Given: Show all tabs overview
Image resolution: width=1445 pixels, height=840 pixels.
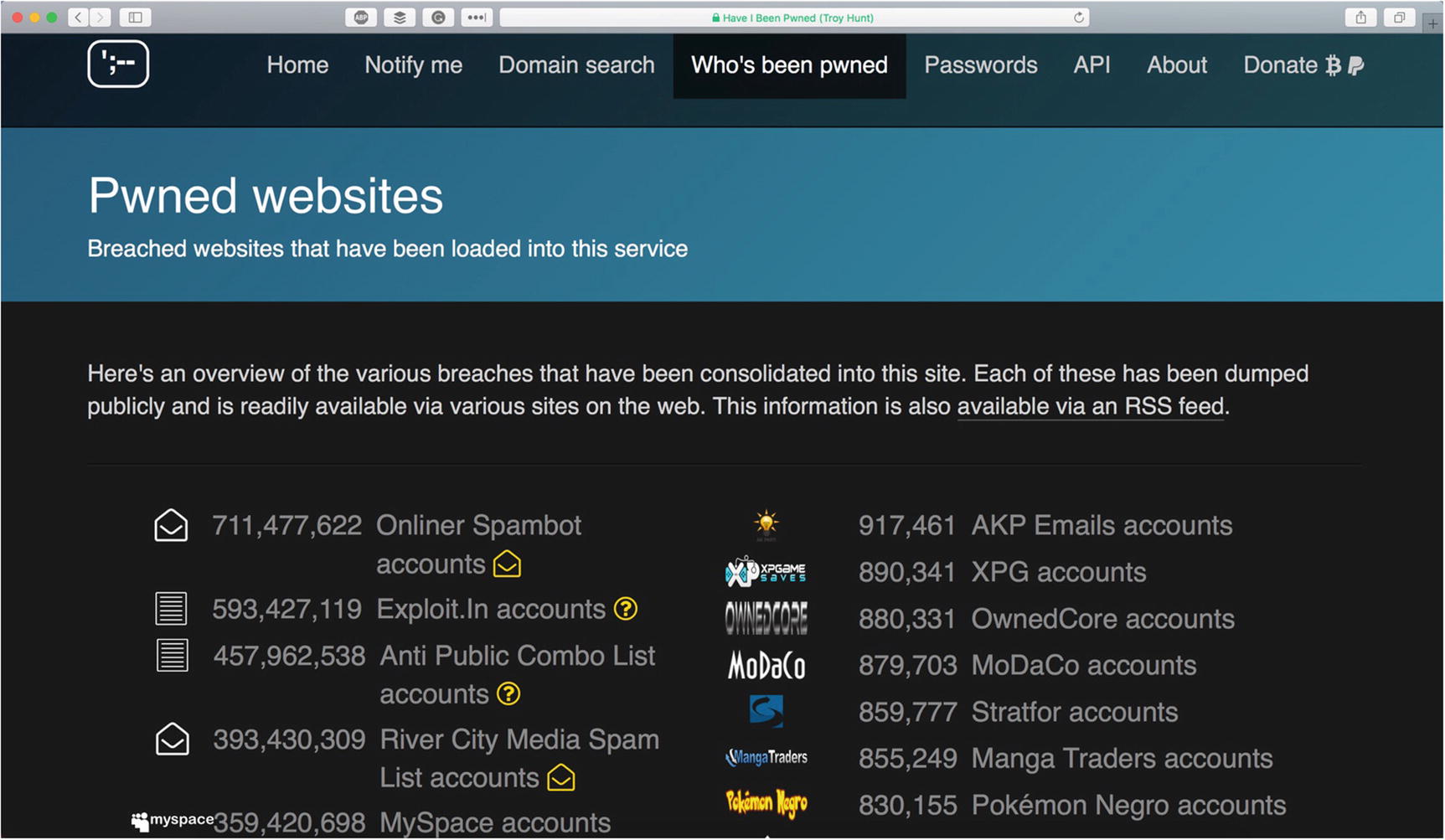Looking at the screenshot, I should 1399,17.
